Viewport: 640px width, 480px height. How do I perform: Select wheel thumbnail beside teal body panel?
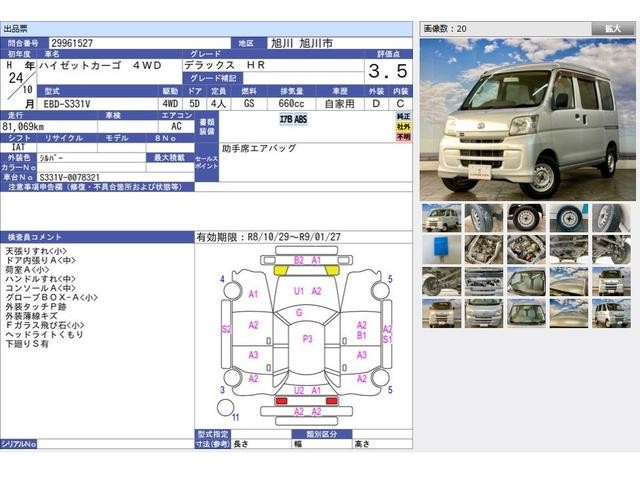point(569,218)
